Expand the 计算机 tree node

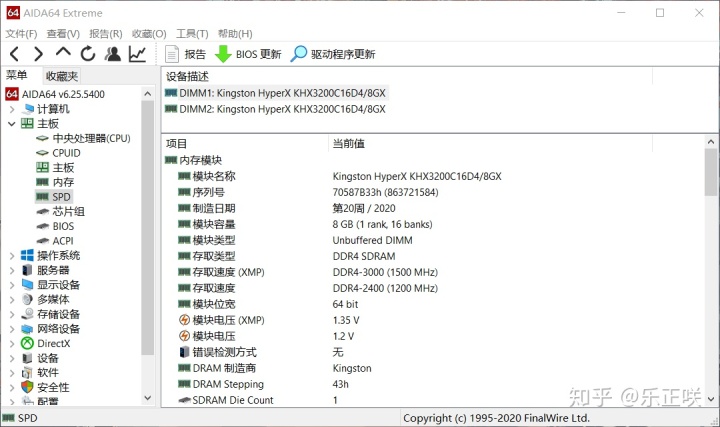pyautogui.click(x=12, y=109)
